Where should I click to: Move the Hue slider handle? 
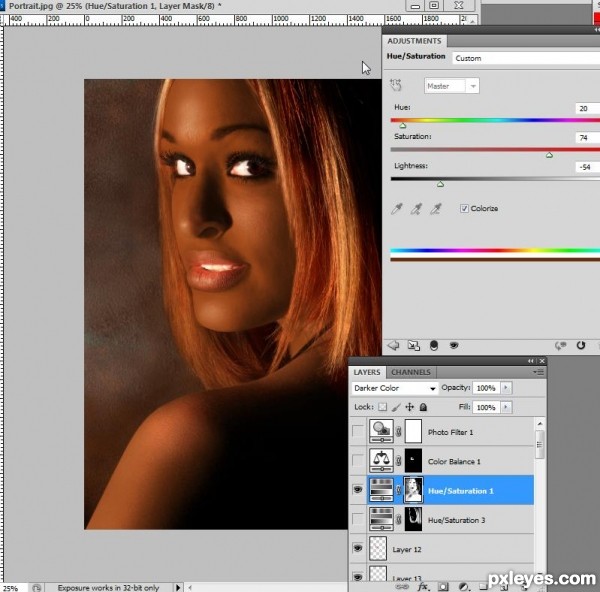[x=403, y=126]
